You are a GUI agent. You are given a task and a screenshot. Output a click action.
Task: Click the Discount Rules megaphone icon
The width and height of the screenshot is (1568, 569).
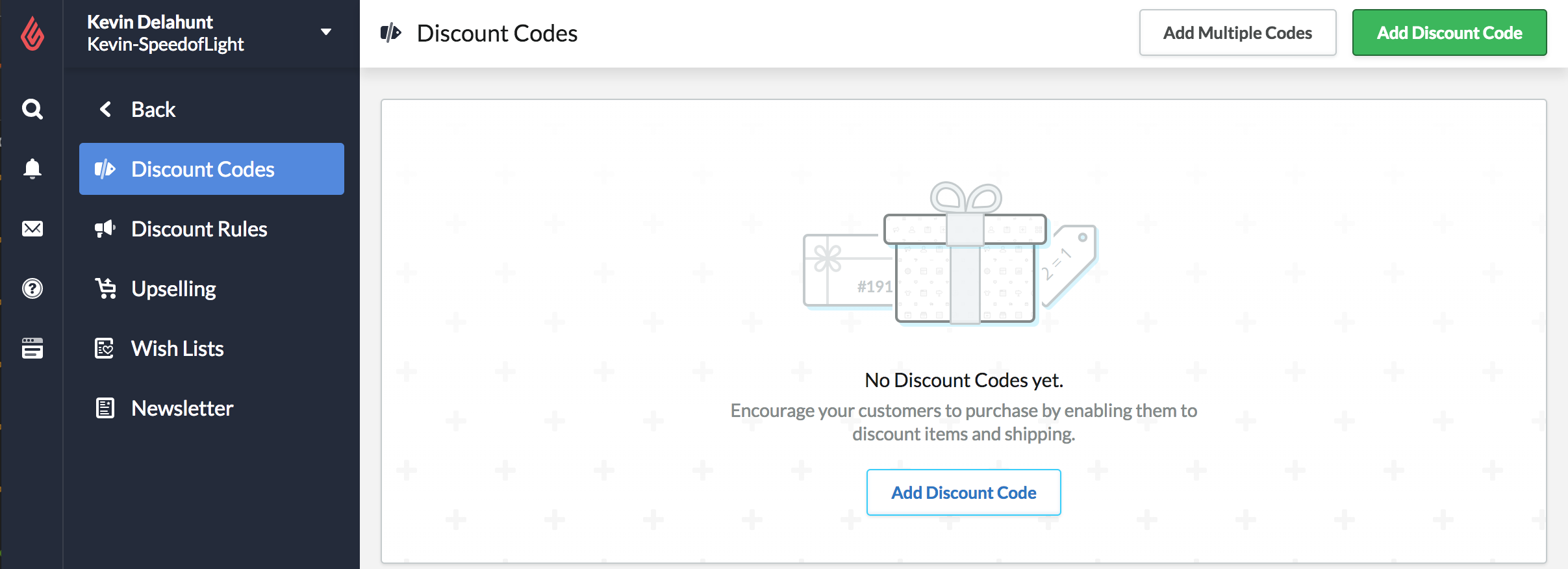[105, 229]
